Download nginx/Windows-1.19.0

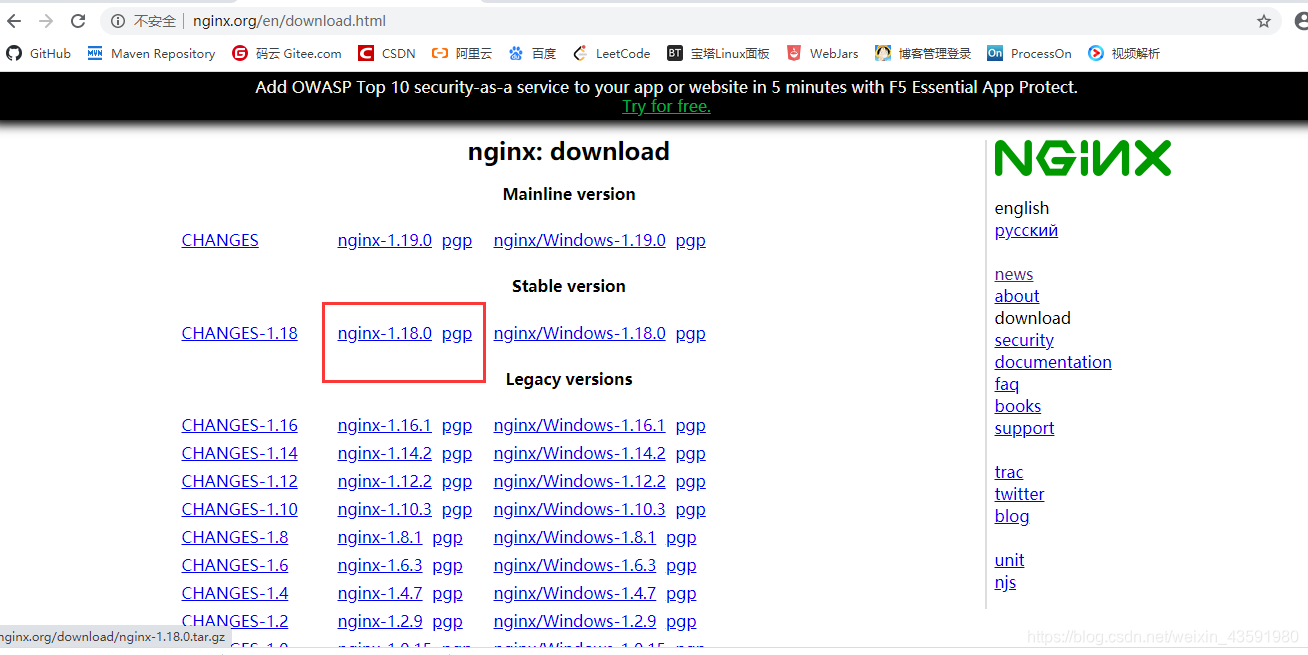580,240
